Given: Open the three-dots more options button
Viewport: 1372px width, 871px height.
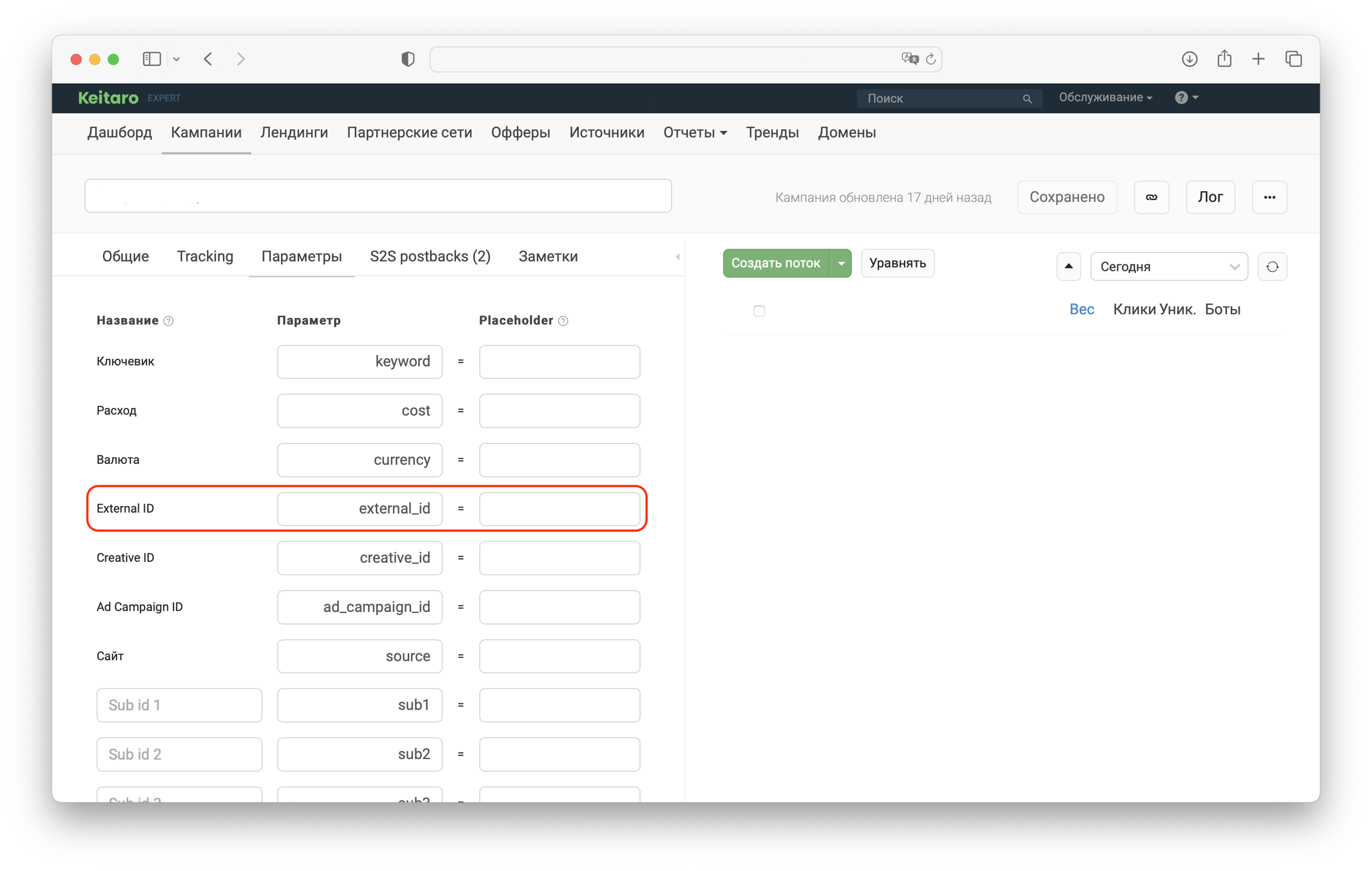Looking at the screenshot, I should click(1269, 197).
